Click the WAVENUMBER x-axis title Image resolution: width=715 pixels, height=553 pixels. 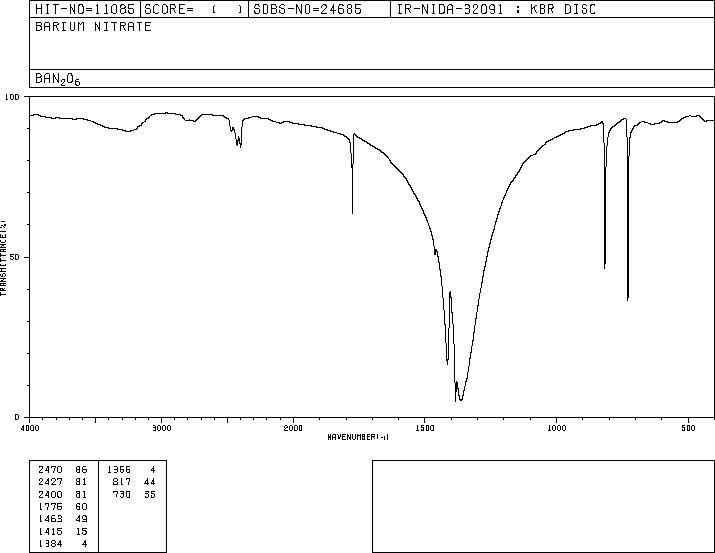click(x=358, y=437)
